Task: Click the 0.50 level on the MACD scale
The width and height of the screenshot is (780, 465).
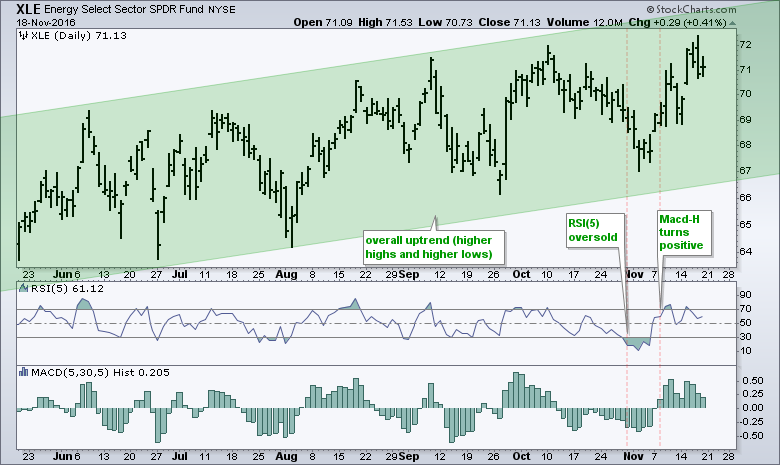Action: point(753,381)
